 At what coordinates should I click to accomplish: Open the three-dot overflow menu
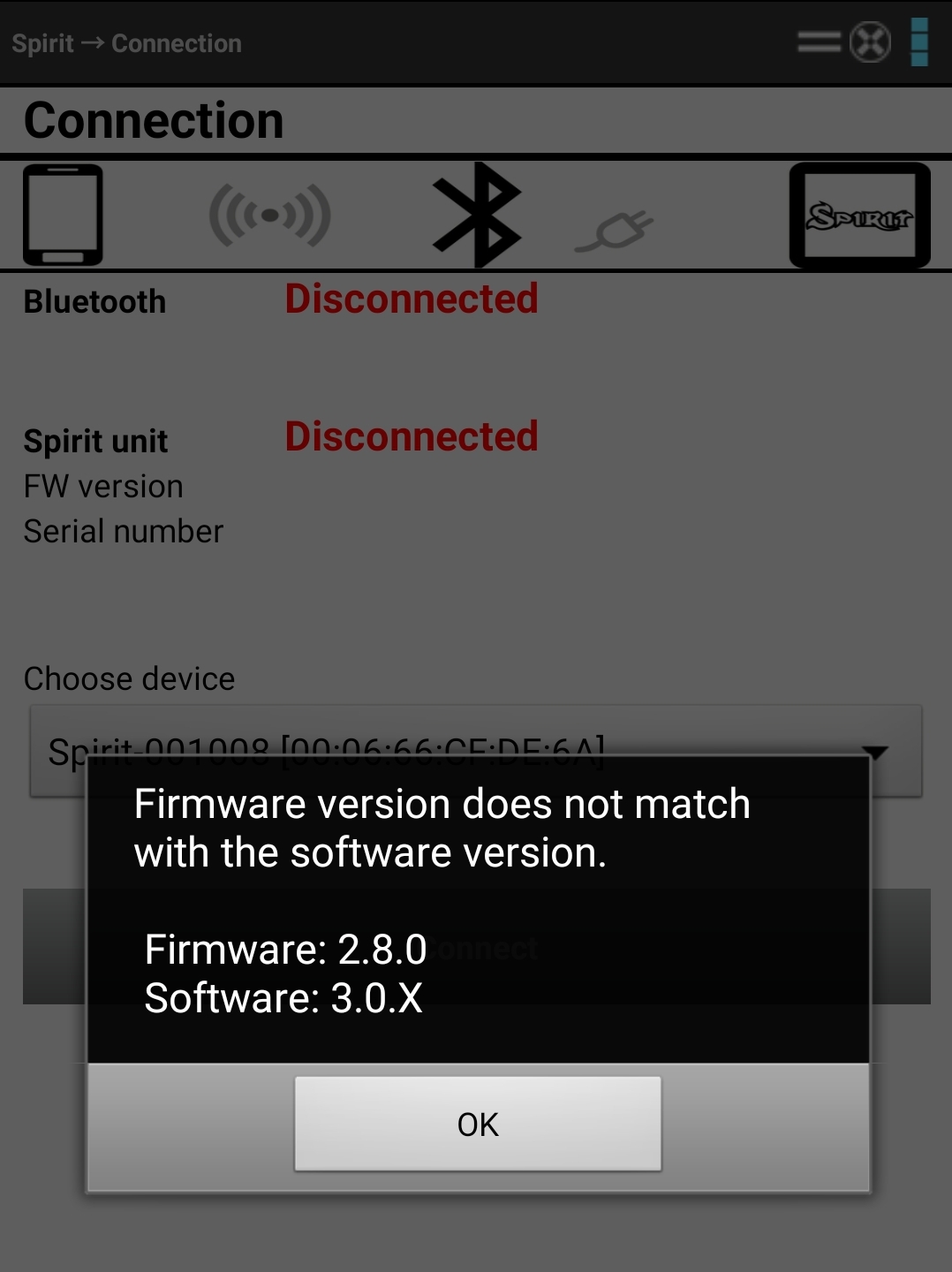tap(919, 42)
